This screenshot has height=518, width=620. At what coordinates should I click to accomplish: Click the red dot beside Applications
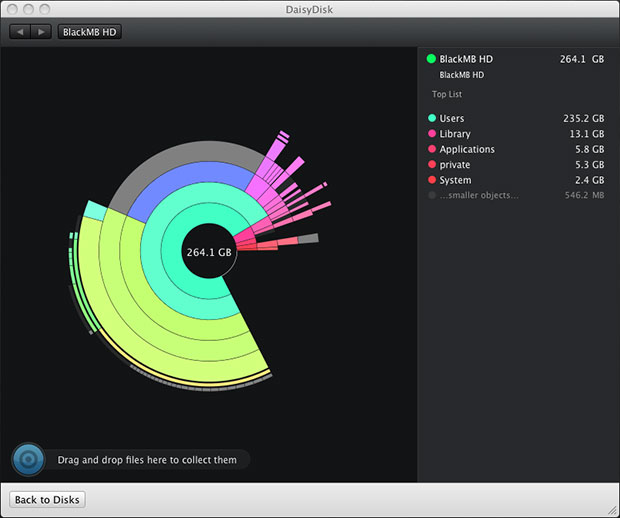pos(432,149)
